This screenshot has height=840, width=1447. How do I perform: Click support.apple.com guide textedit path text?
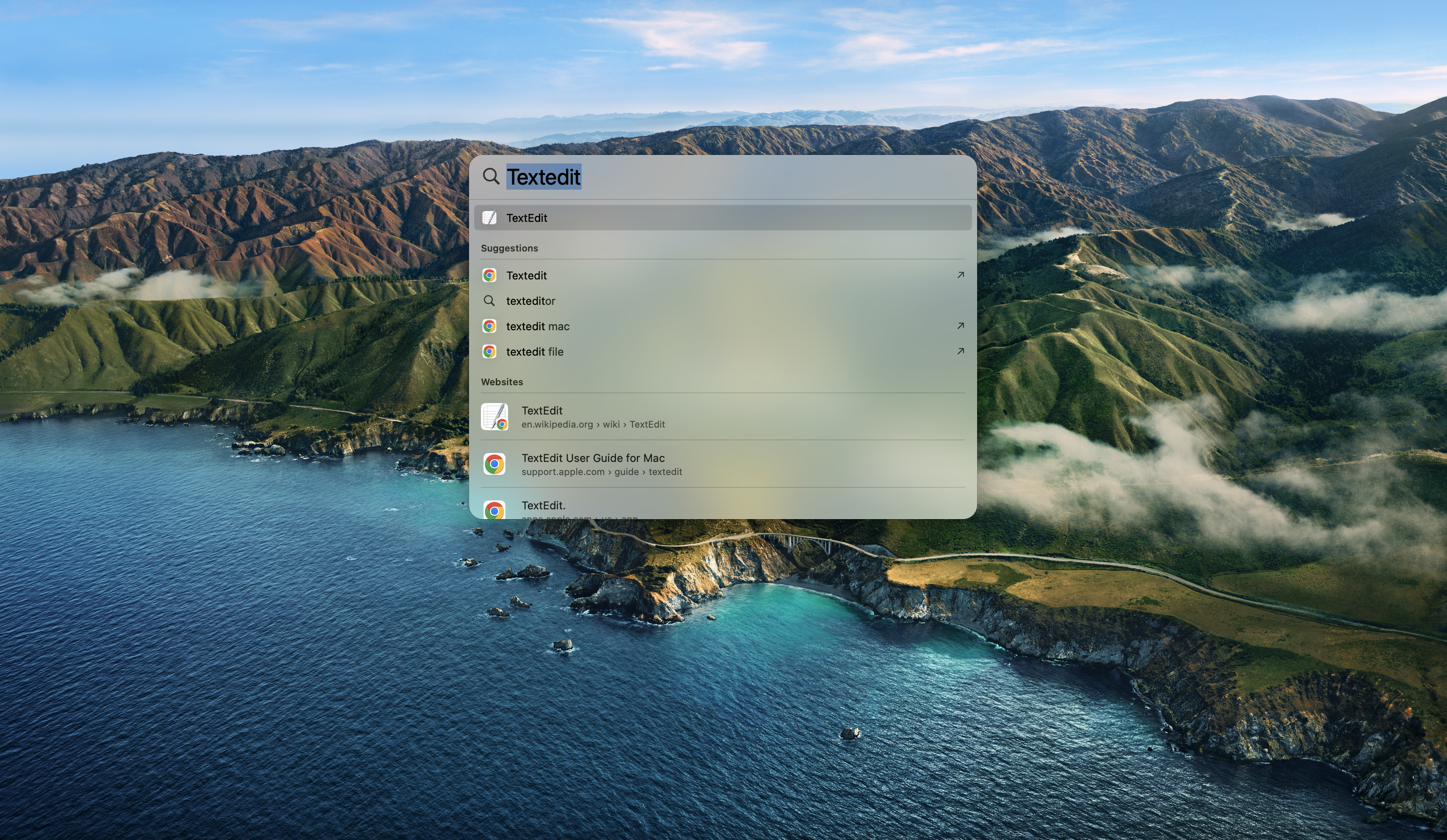[602, 472]
